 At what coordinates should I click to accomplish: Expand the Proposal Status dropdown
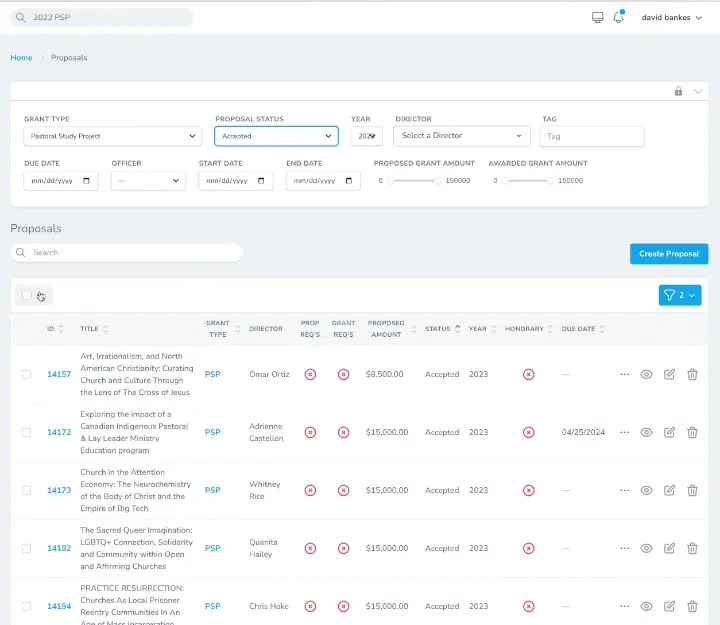[x=276, y=136]
